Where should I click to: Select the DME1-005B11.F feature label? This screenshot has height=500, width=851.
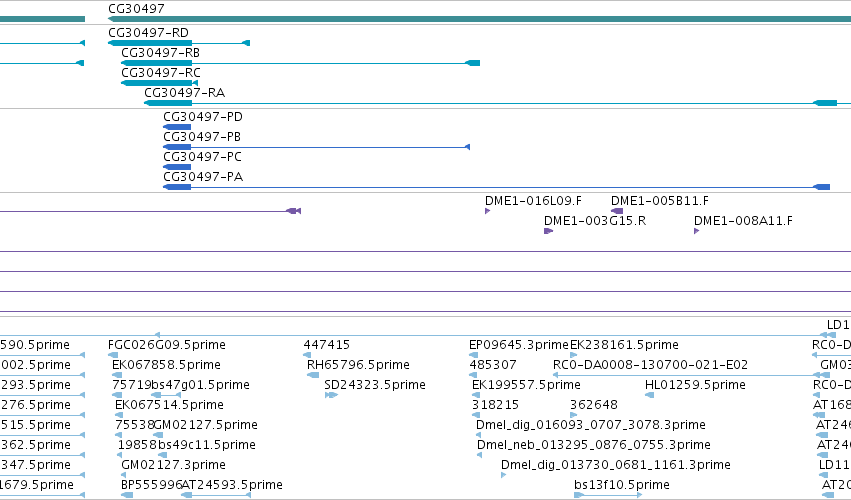click(x=660, y=201)
